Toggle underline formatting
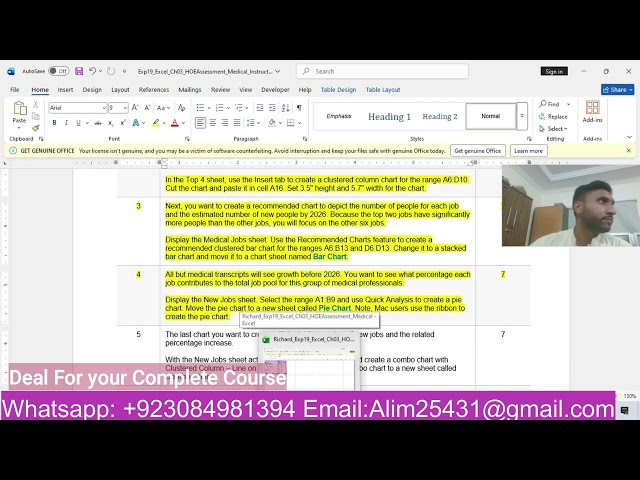The image size is (640, 480). point(78,123)
